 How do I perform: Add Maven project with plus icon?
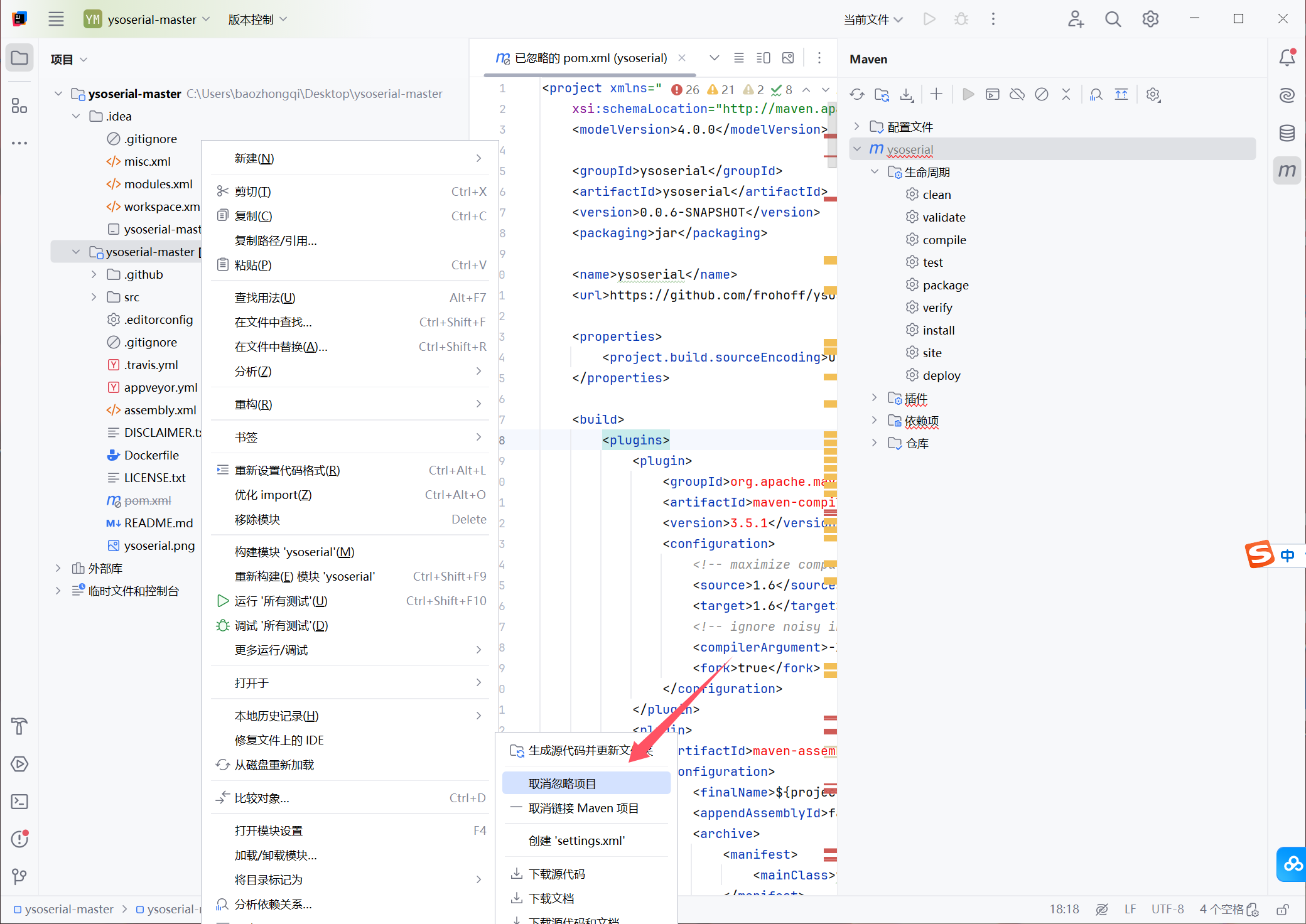(936, 94)
